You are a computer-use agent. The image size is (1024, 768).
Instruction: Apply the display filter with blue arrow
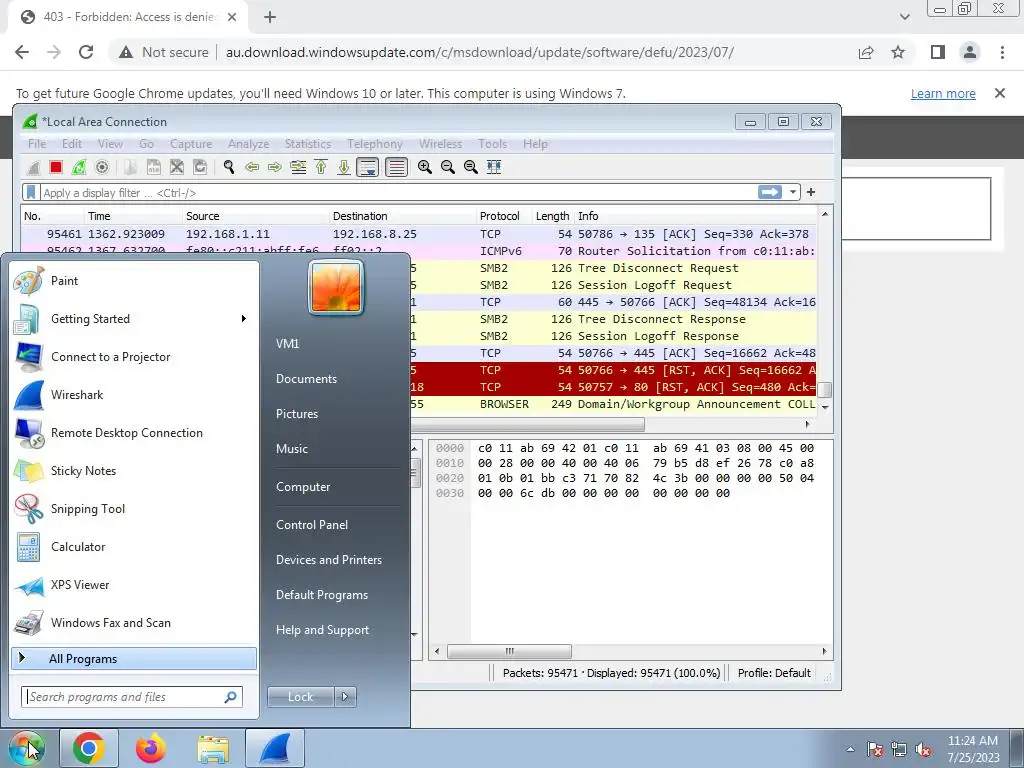[769, 192]
